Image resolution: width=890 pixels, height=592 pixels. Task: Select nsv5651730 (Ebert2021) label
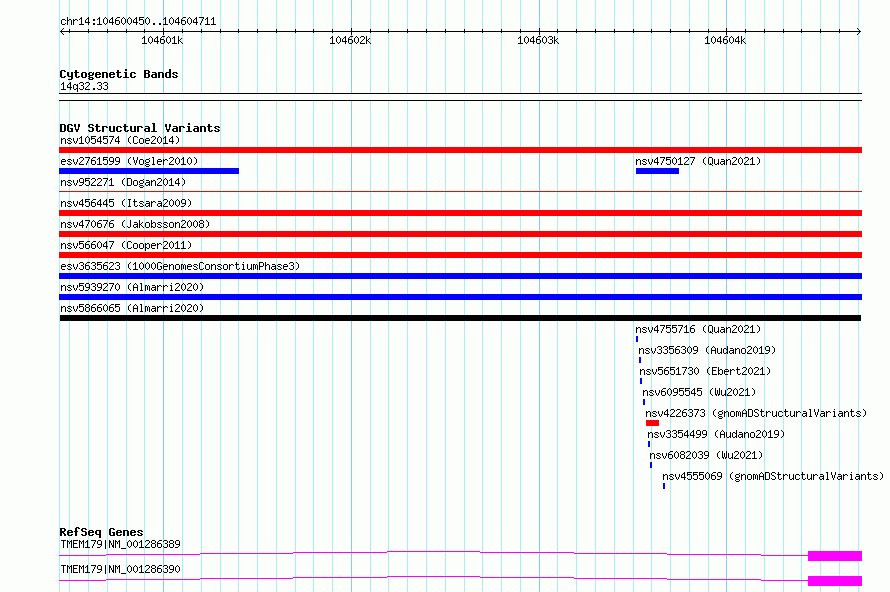click(705, 371)
